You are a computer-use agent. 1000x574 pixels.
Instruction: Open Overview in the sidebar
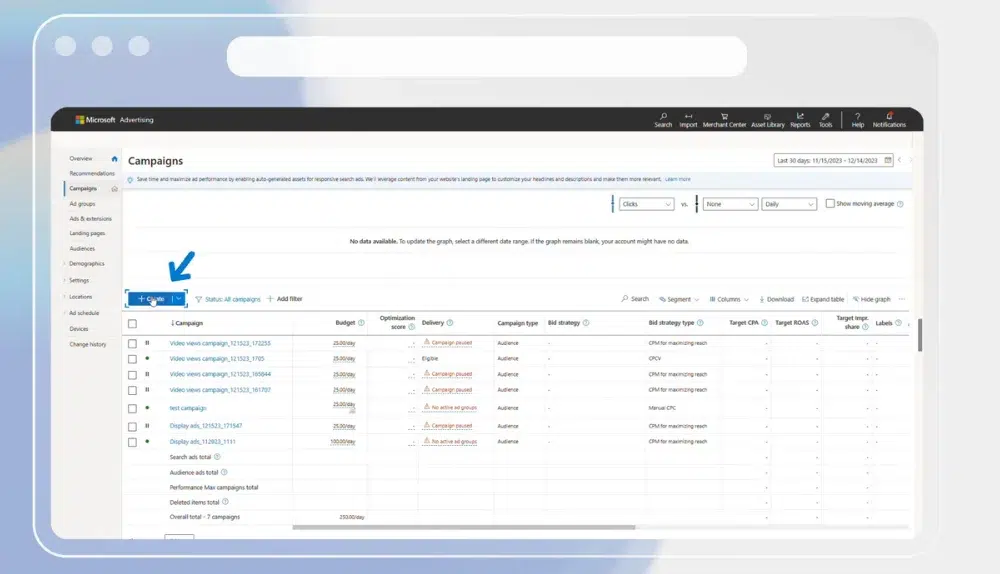coord(81,159)
